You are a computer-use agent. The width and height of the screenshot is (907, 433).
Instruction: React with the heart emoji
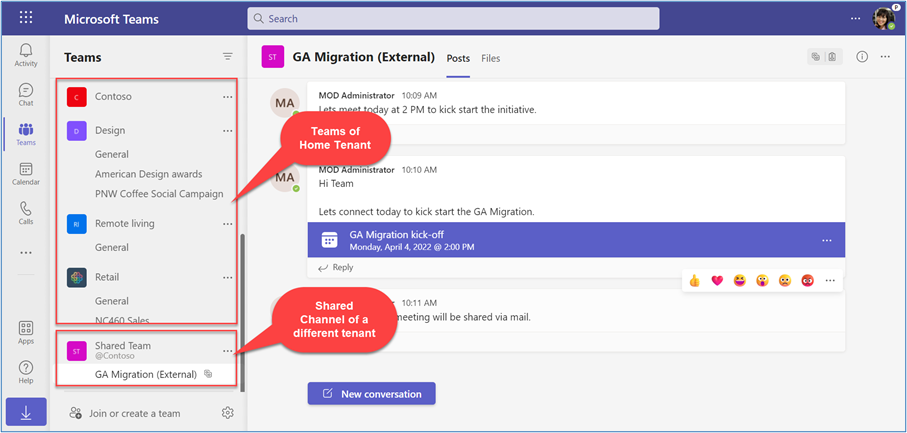pyautogui.click(x=717, y=281)
